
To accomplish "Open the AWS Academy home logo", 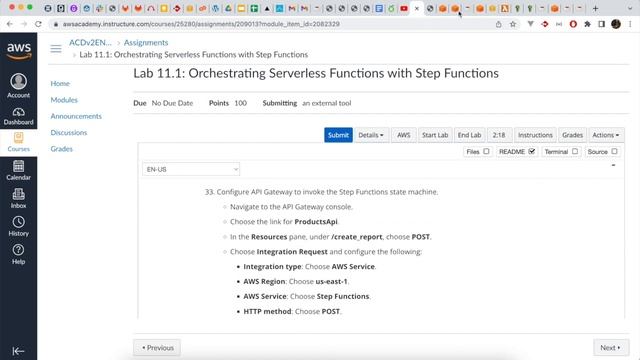I will click(19, 51).
